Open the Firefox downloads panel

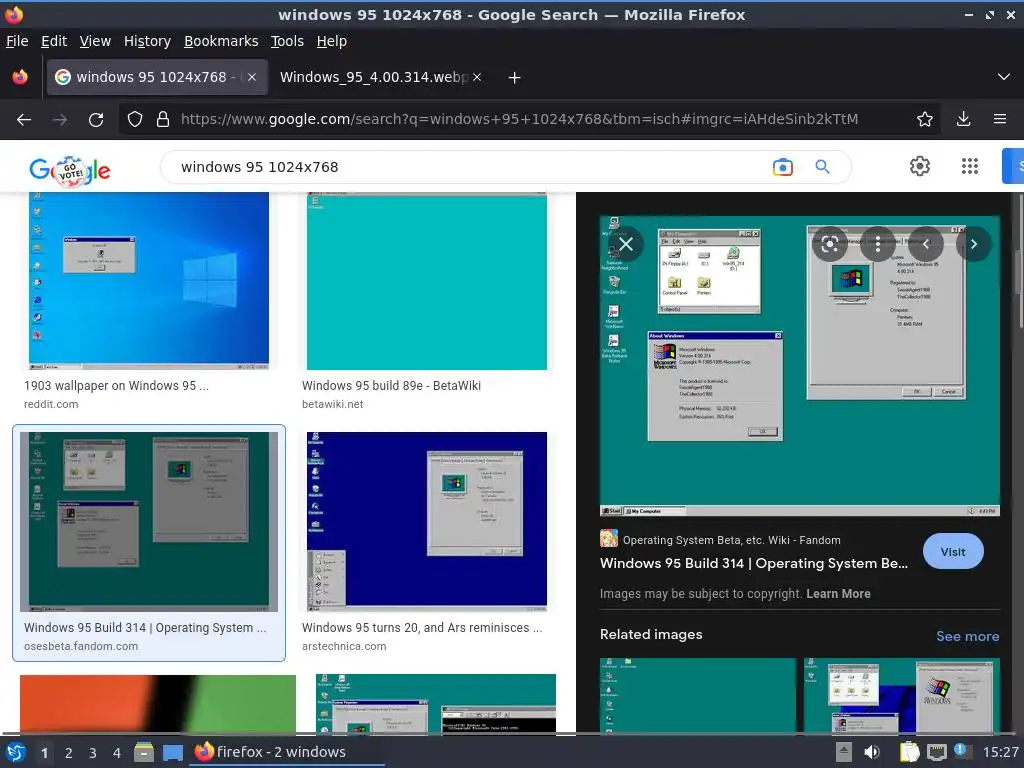[x=963, y=119]
